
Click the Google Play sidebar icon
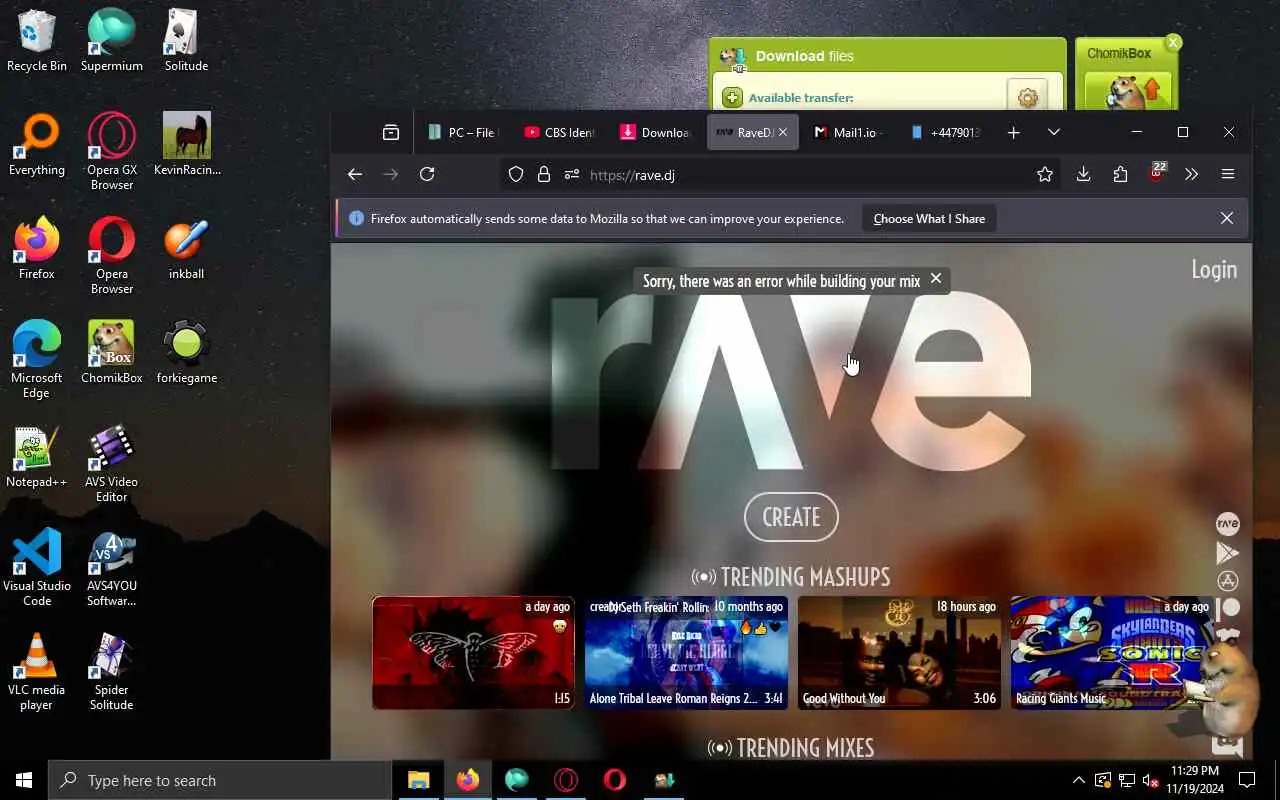1227,552
